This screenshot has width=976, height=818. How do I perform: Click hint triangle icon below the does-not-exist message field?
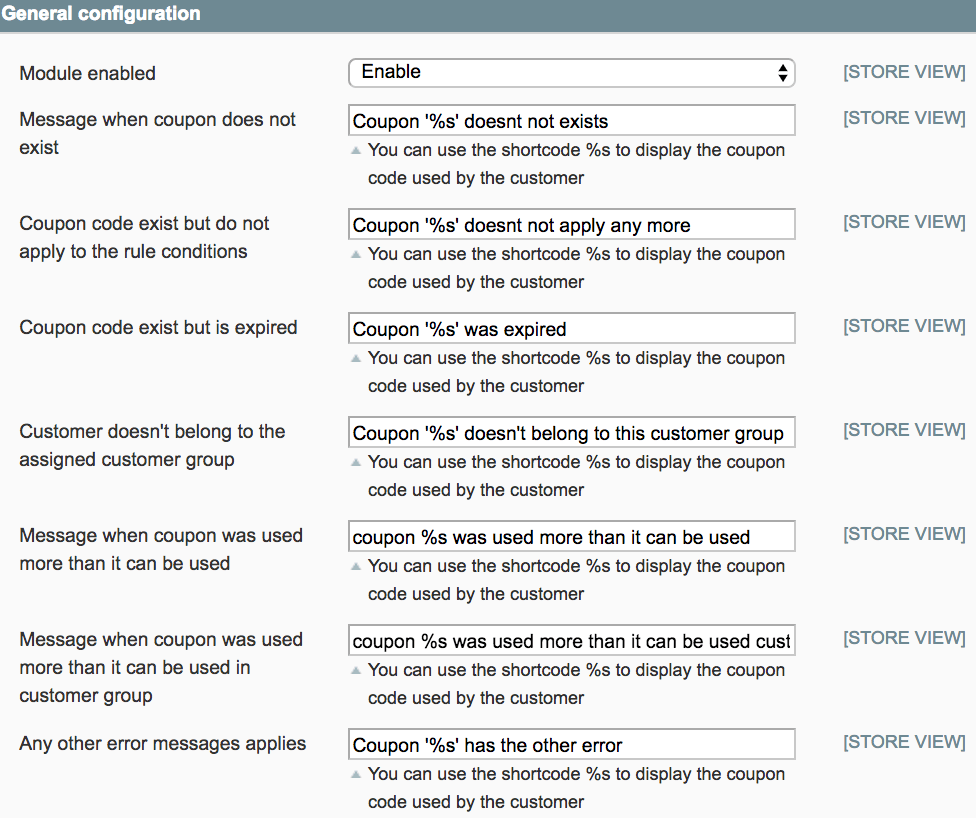355,151
